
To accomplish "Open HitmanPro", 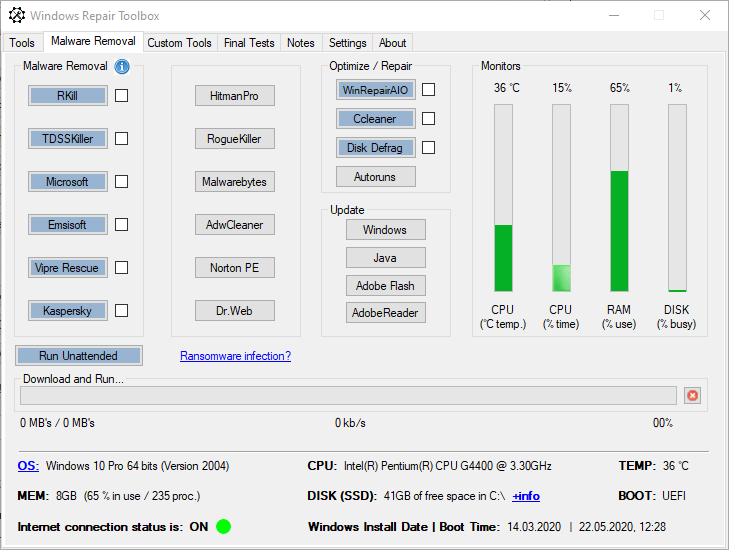I will click(x=235, y=95).
